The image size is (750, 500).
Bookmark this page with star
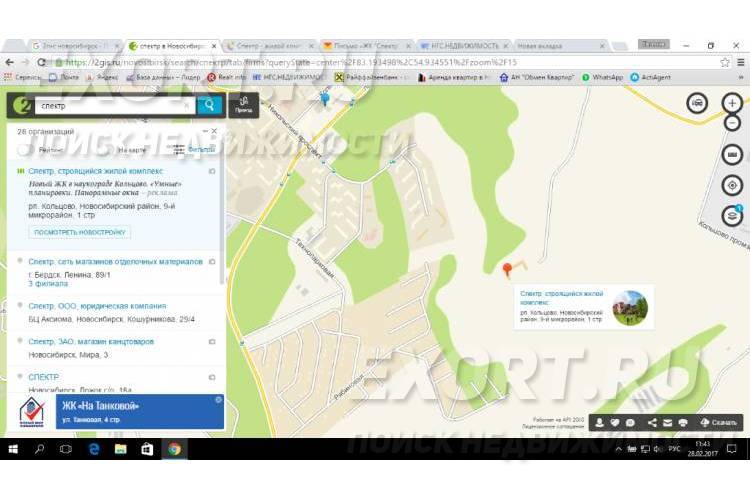point(725,63)
